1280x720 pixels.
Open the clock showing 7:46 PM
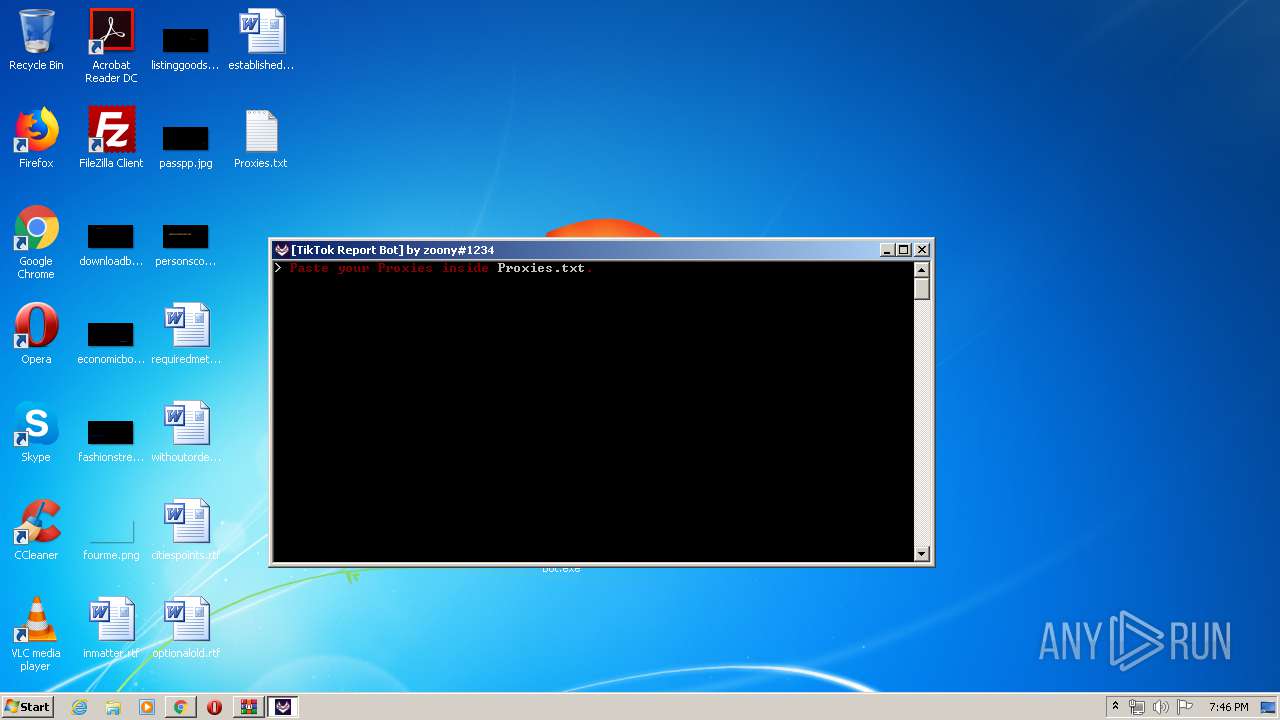[1228, 707]
